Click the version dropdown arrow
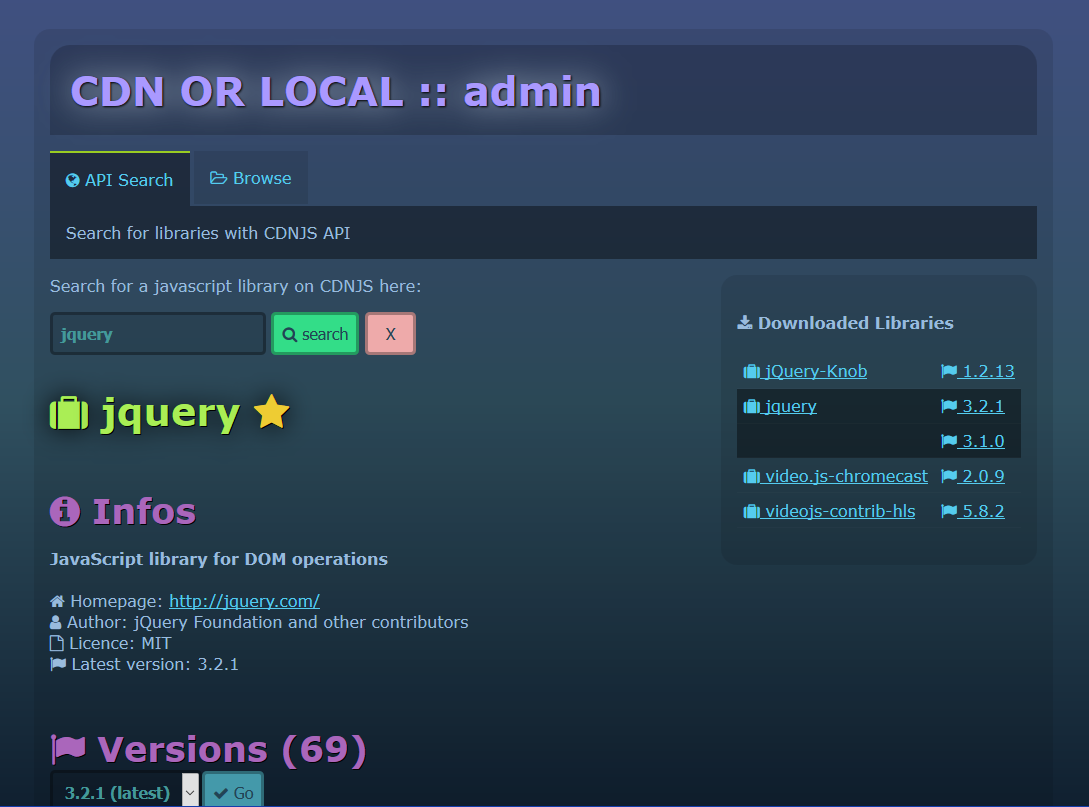 point(190,792)
